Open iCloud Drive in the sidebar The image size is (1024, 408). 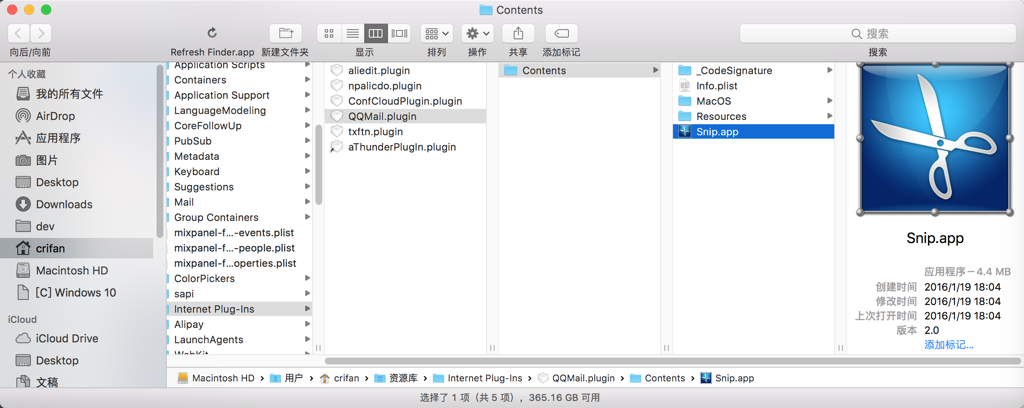coord(78,338)
